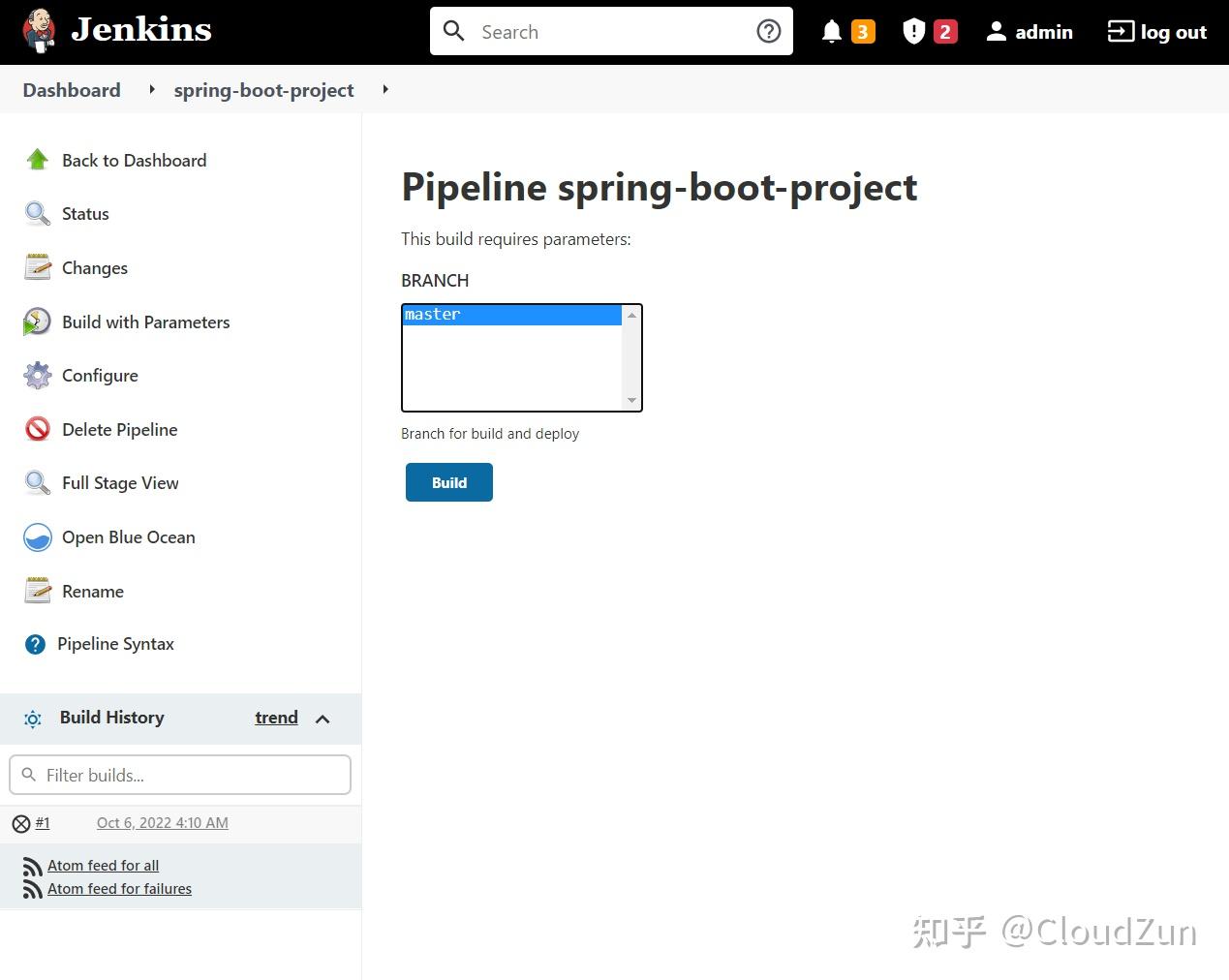Viewport: 1229px width, 980px height.
Task: Open Changes via the clipboard icon
Action: point(37,267)
